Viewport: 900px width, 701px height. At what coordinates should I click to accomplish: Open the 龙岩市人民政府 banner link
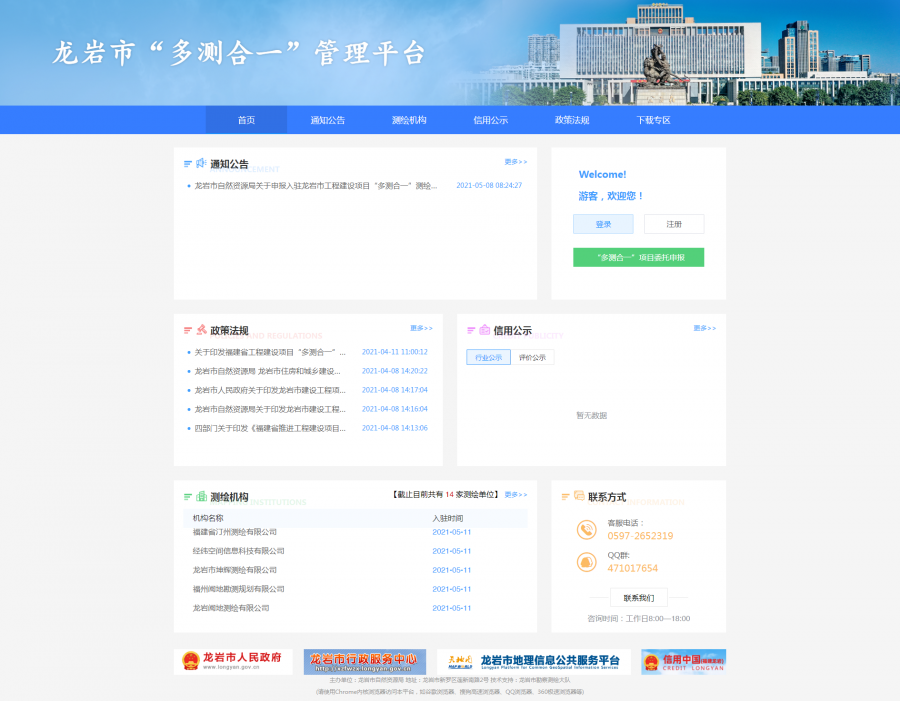[233, 662]
